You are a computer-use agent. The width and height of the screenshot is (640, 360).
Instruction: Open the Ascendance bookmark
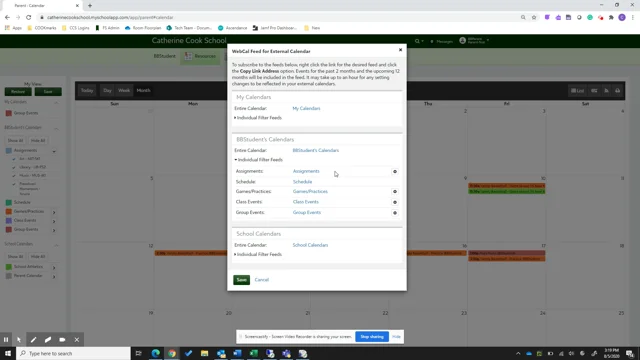click(233, 28)
